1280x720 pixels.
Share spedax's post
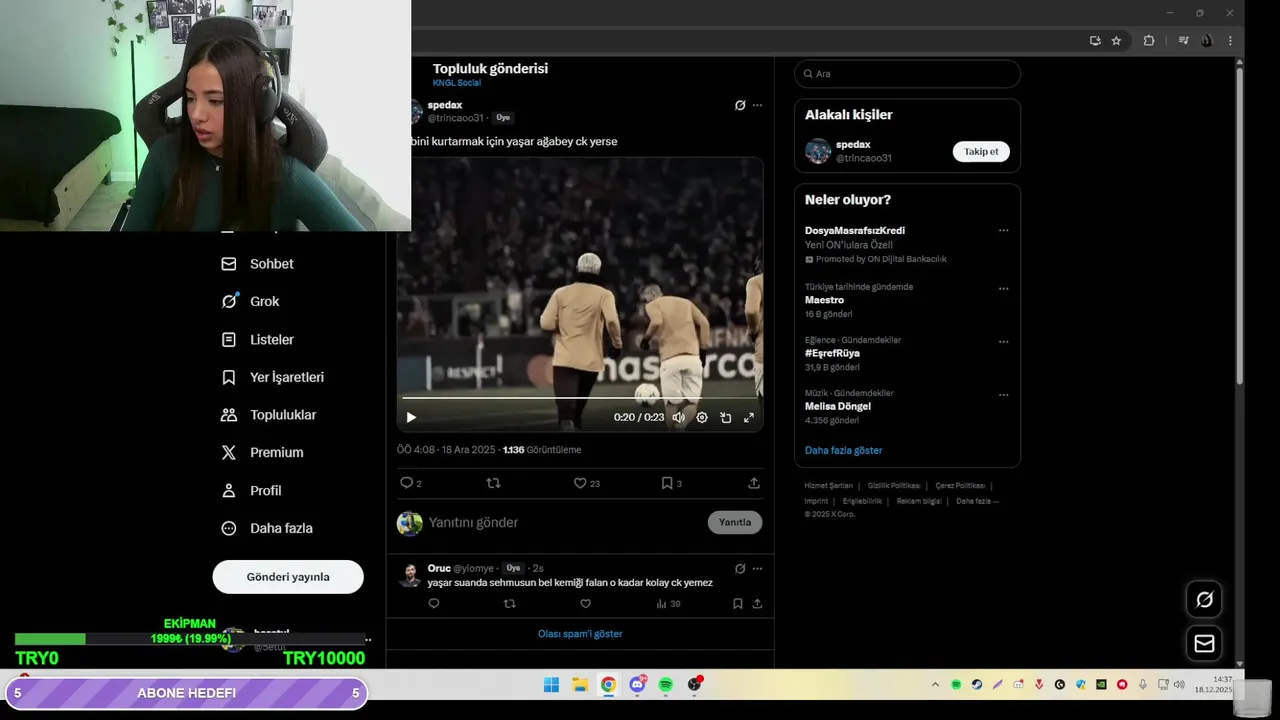click(754, 483)
